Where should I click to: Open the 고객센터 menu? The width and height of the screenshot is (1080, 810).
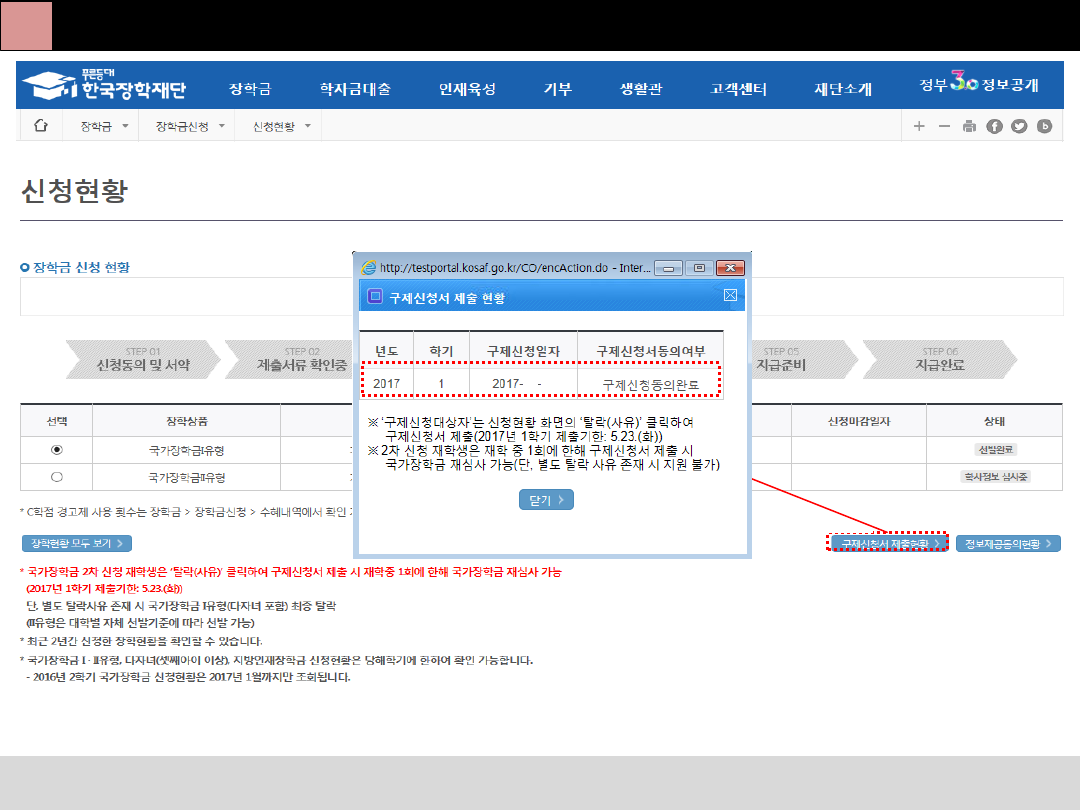coord(738,89)
